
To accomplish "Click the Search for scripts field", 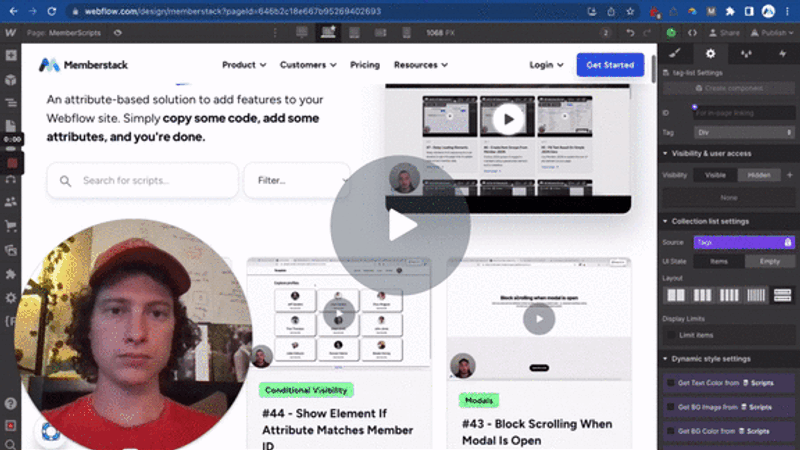I will [142, 181].
